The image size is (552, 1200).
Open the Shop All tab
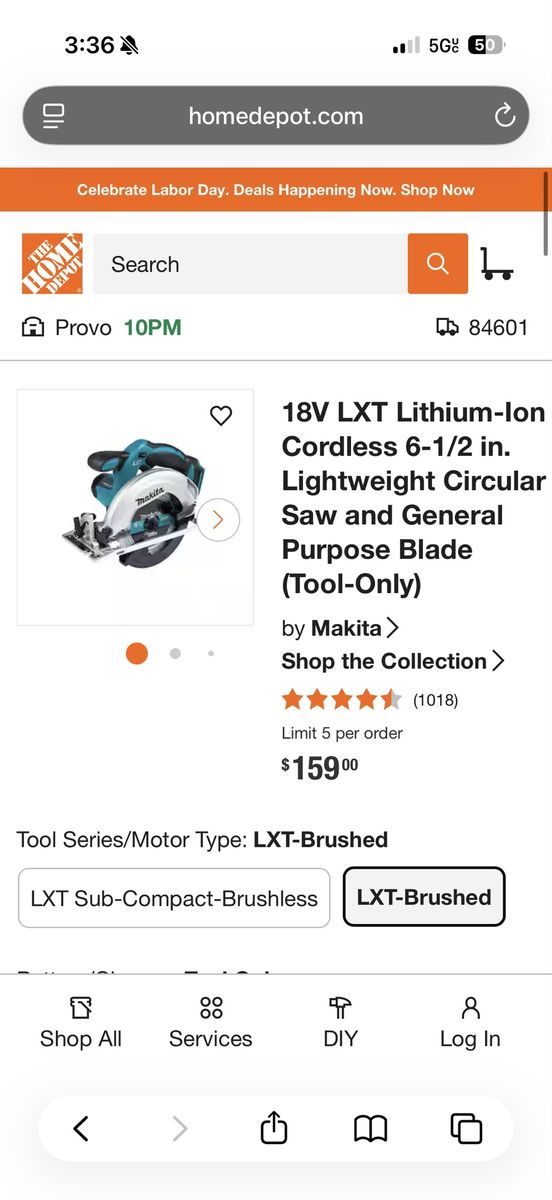click(x=81, y=1022)
